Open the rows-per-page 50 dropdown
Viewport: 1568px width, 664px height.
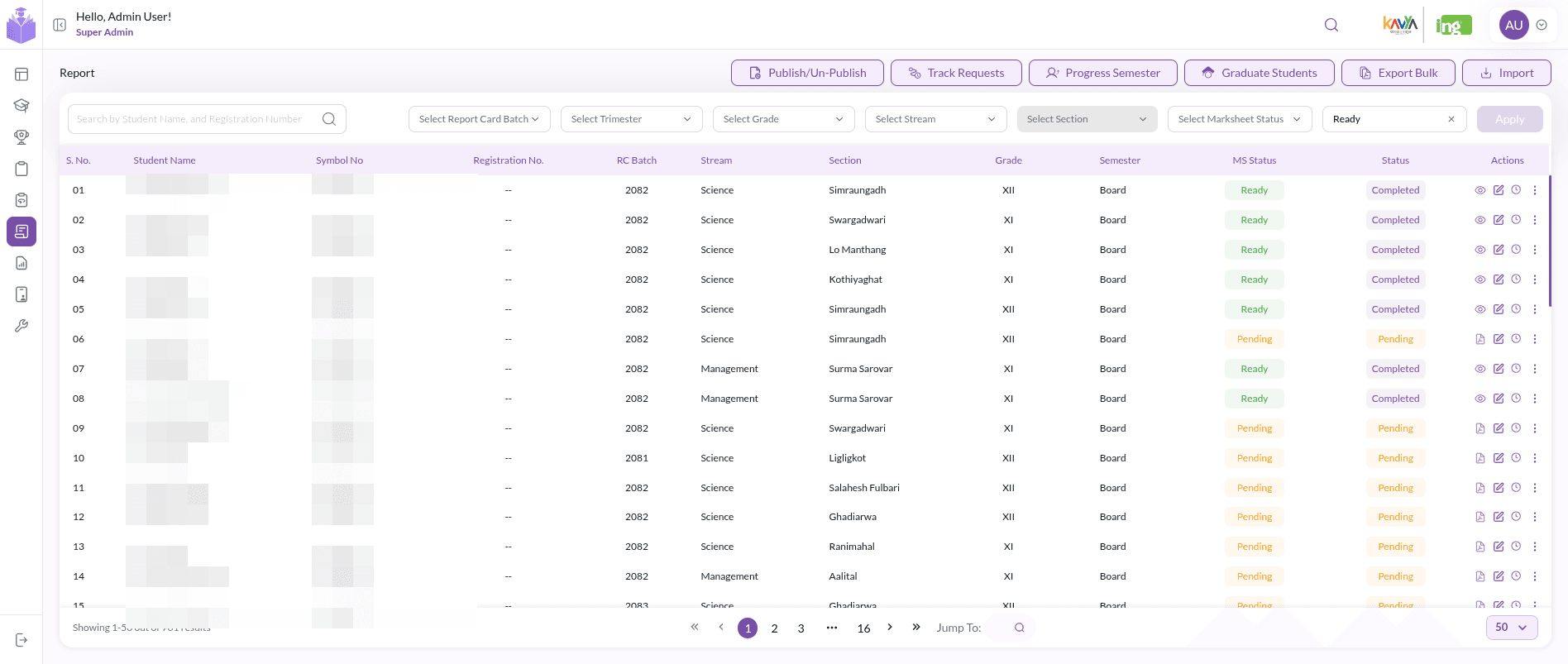(x=1512, y=628)
